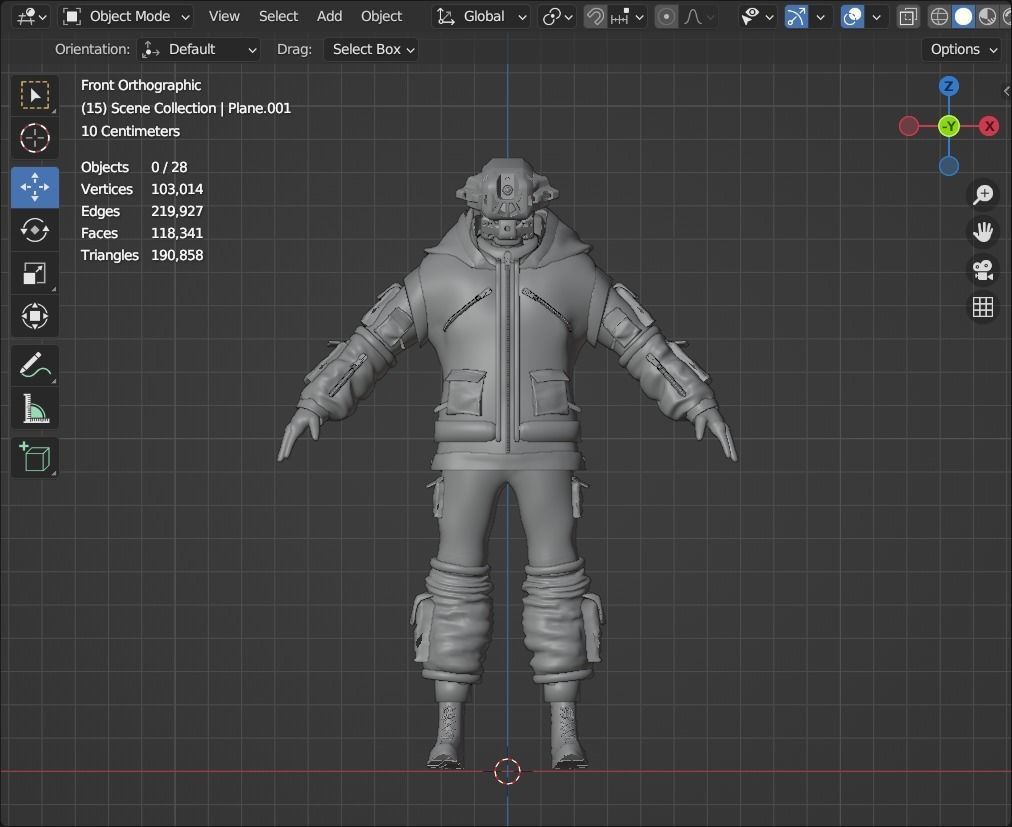Switch to wireframe viewport shading
Screen dimensions: 1012x827
coord(939,17)
